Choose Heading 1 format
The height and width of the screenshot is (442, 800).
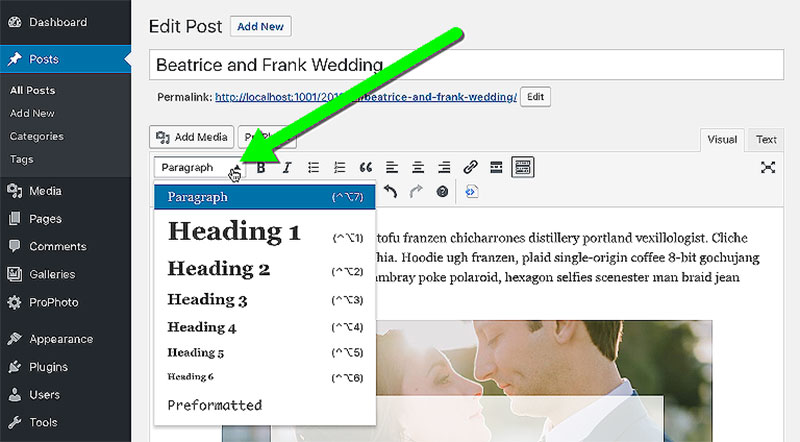click(265, 233)
